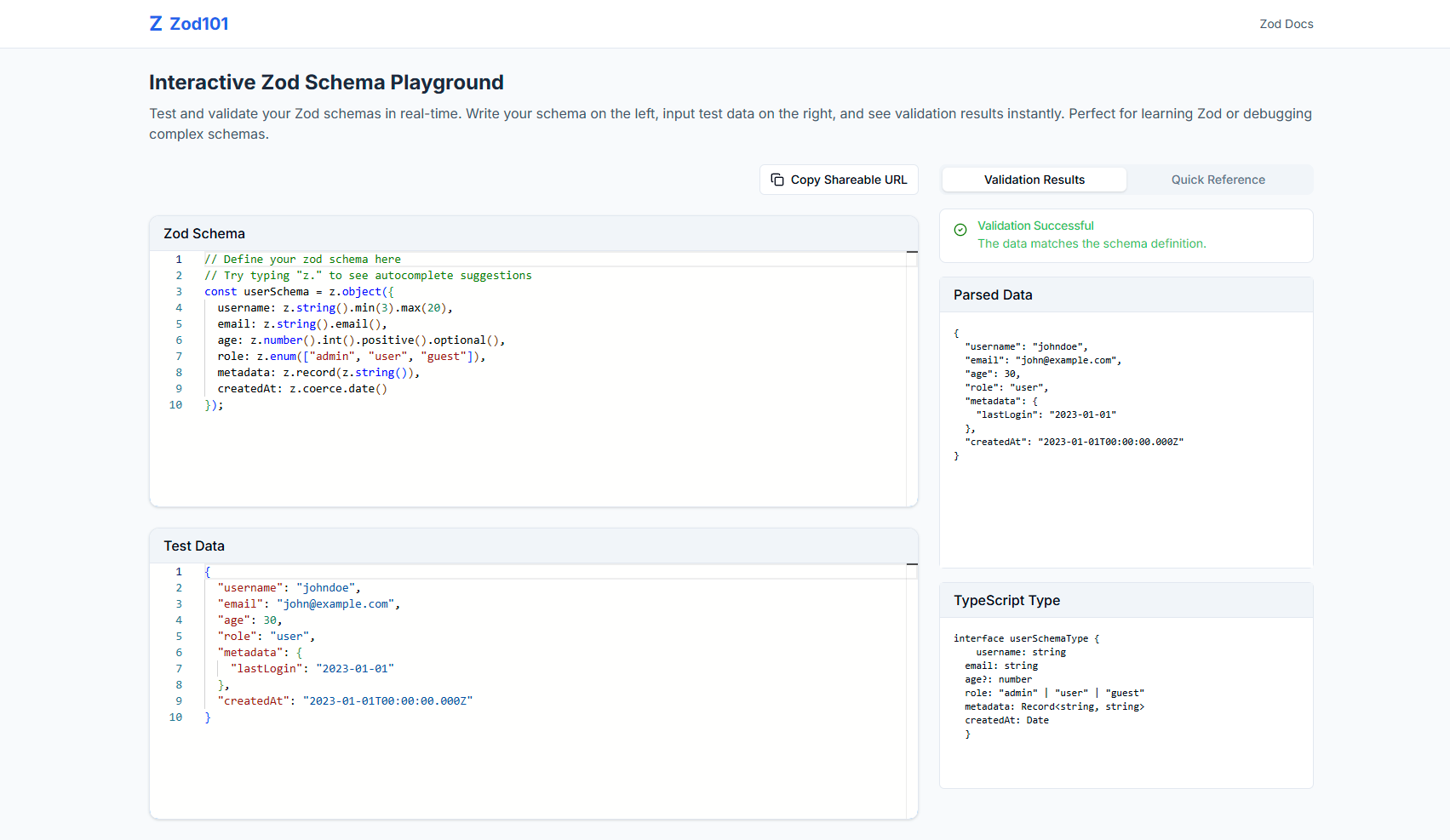1450x840 pixels.
Task: Click schema line 'email: z.string().email(),'
Action: click(x=302, y=324)
